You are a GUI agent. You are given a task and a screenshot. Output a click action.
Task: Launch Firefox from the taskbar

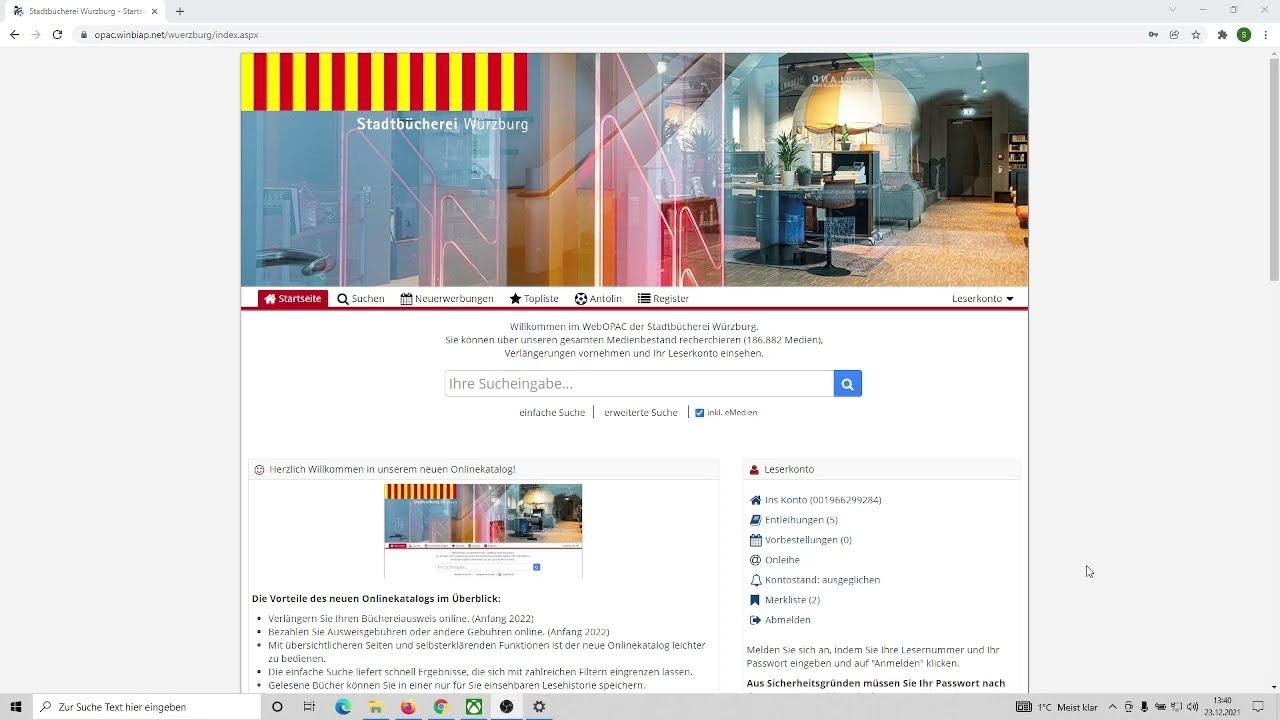point(408,707)
